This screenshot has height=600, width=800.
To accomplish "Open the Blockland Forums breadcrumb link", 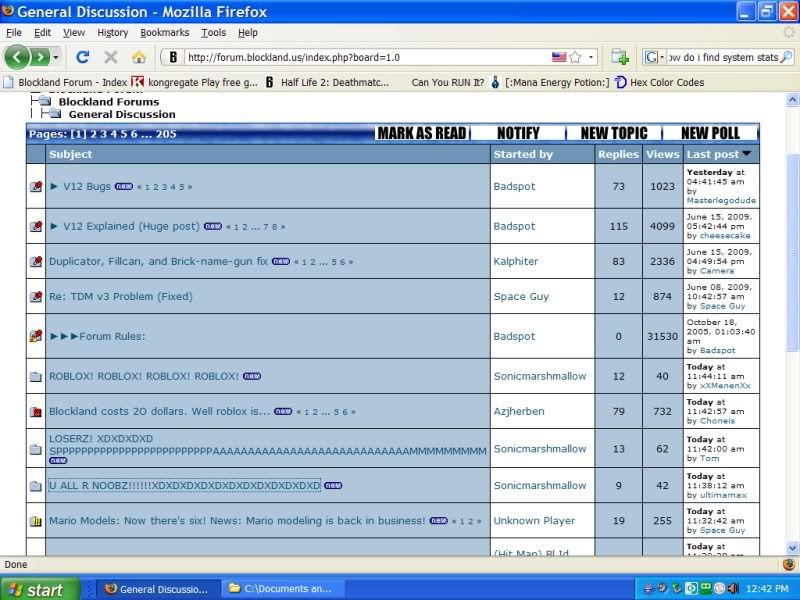I will [109, 102].
